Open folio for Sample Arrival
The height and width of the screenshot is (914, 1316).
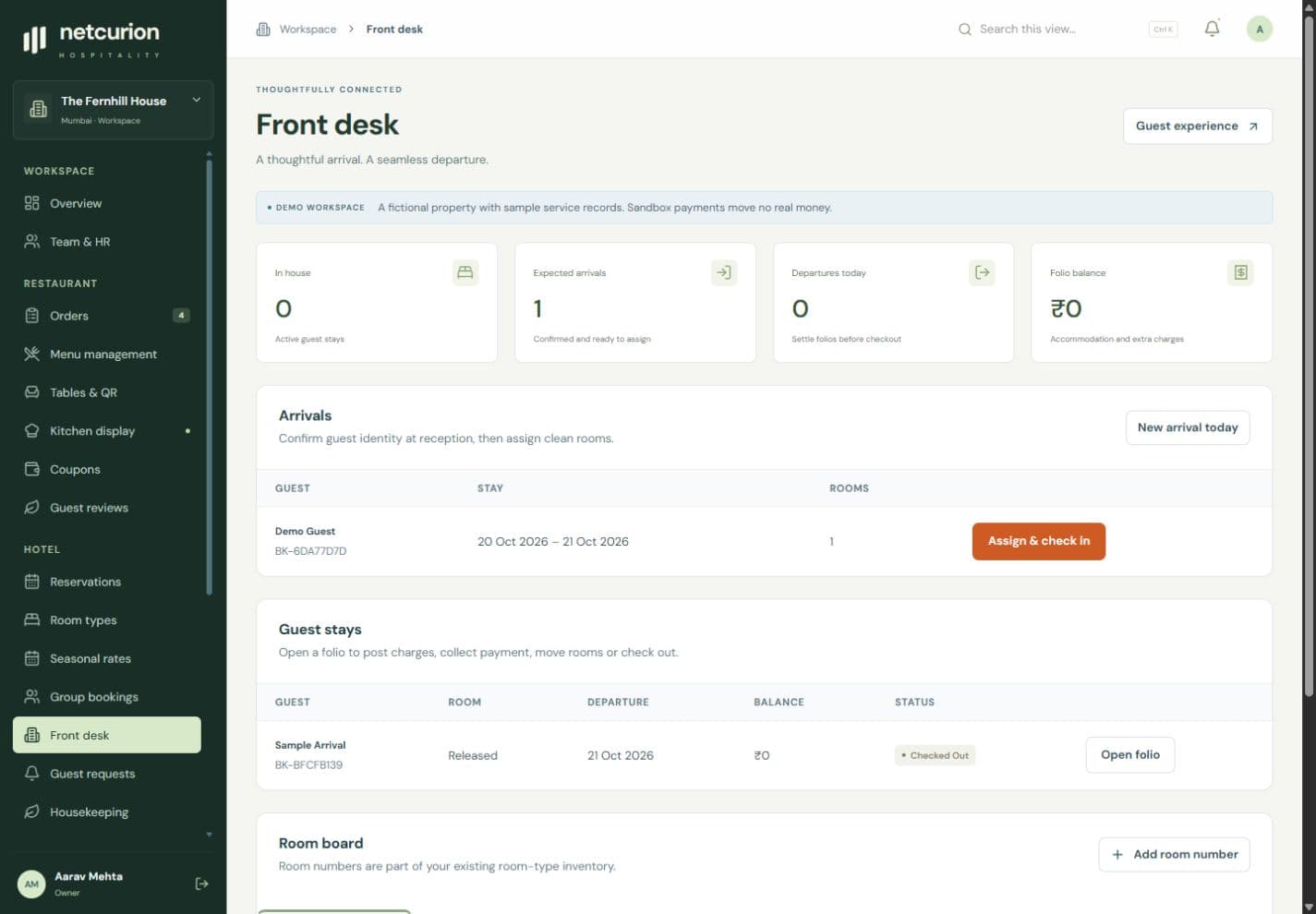[1130, 755]
